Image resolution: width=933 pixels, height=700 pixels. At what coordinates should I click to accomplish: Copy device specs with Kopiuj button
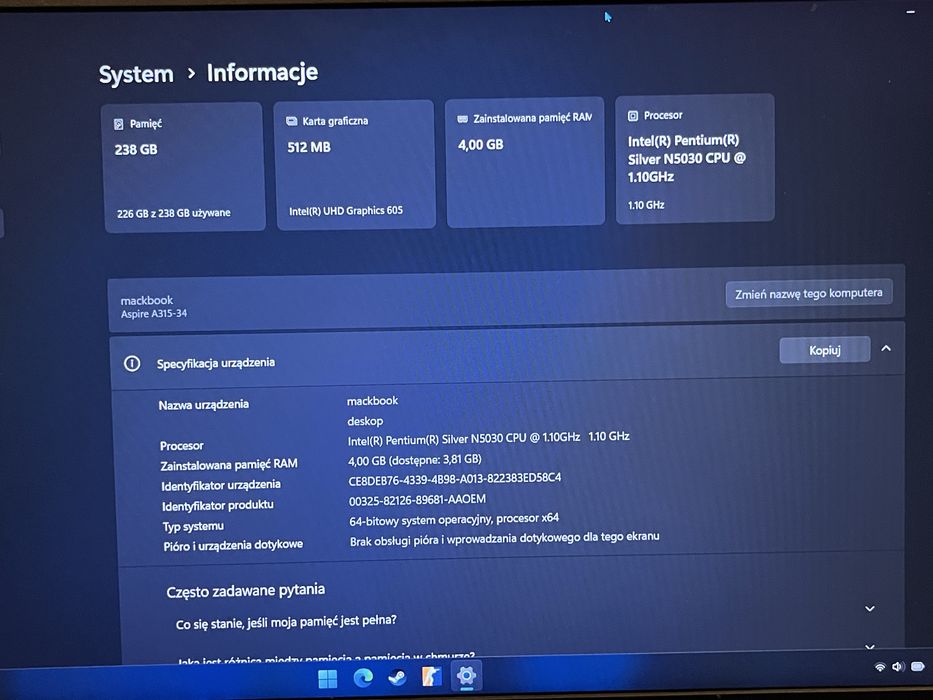825,350
